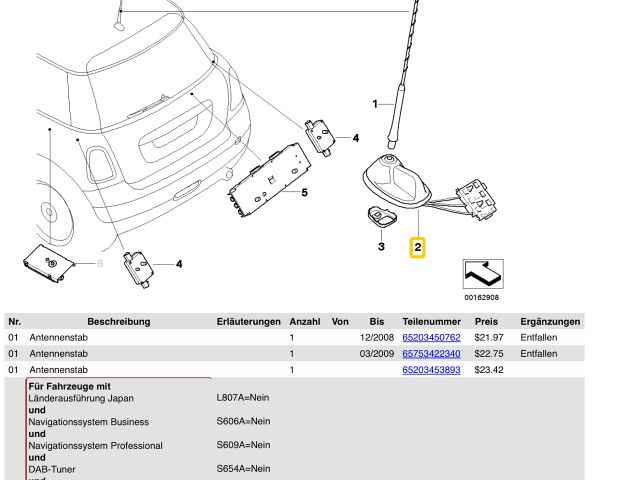Click callout number 3 below small gasket

pyautogui.click(x=380, y=245)
